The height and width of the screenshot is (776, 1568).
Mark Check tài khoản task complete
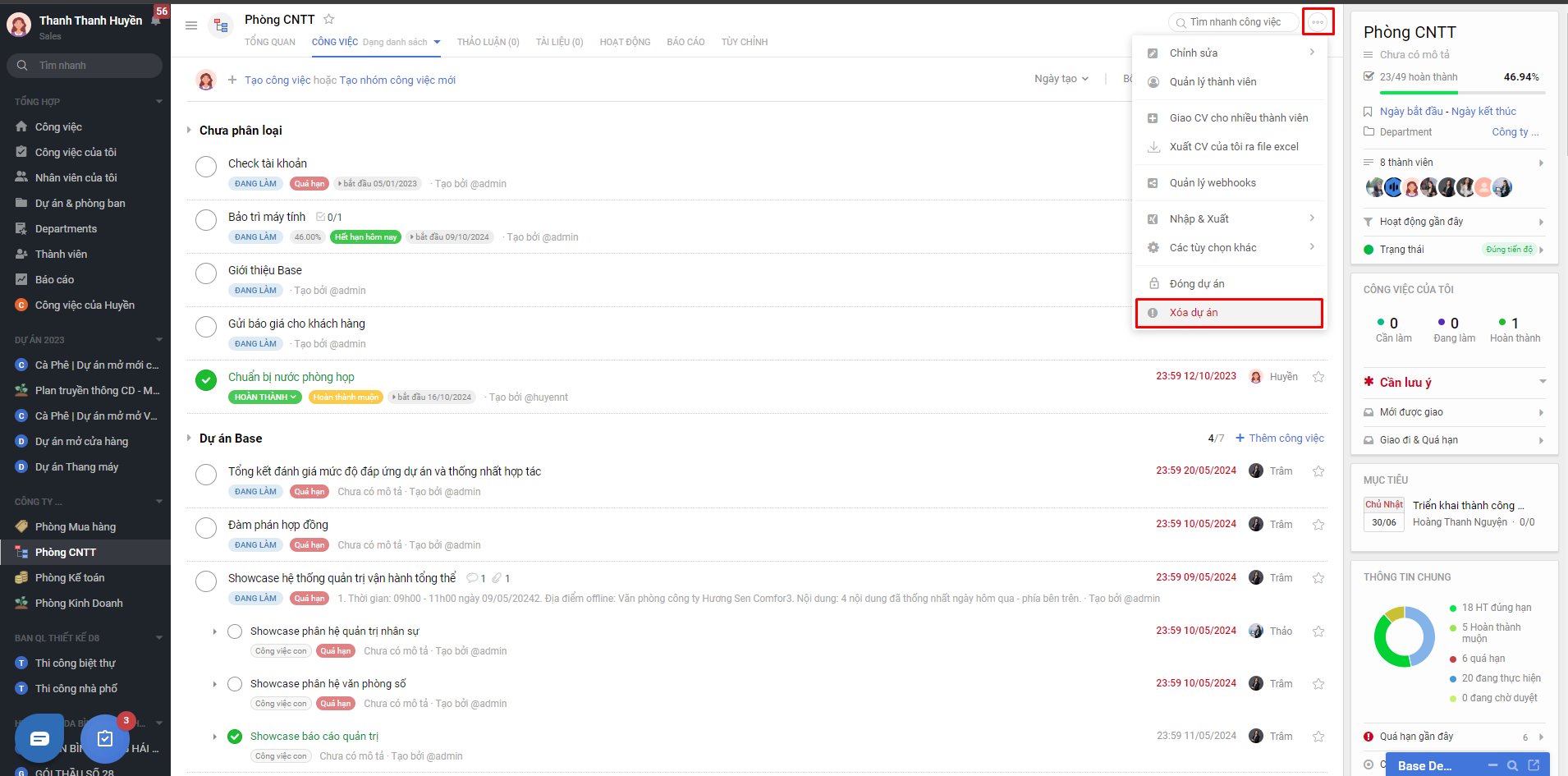click(206, 167)
